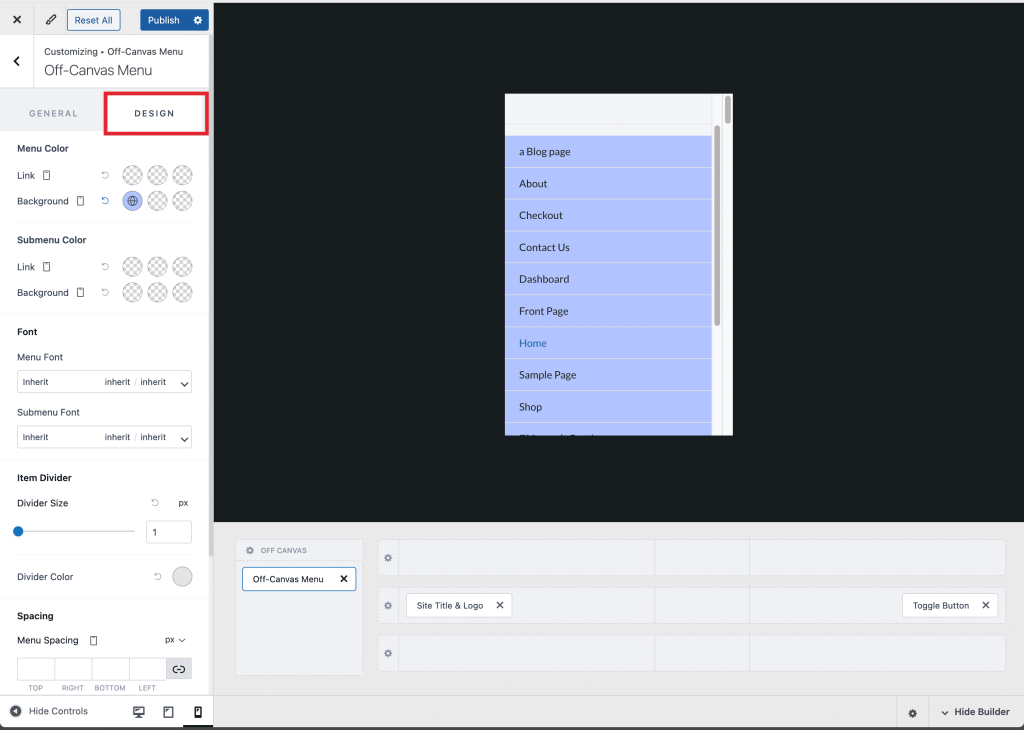Collapse the builder with Hide Builder

[973, 712]
